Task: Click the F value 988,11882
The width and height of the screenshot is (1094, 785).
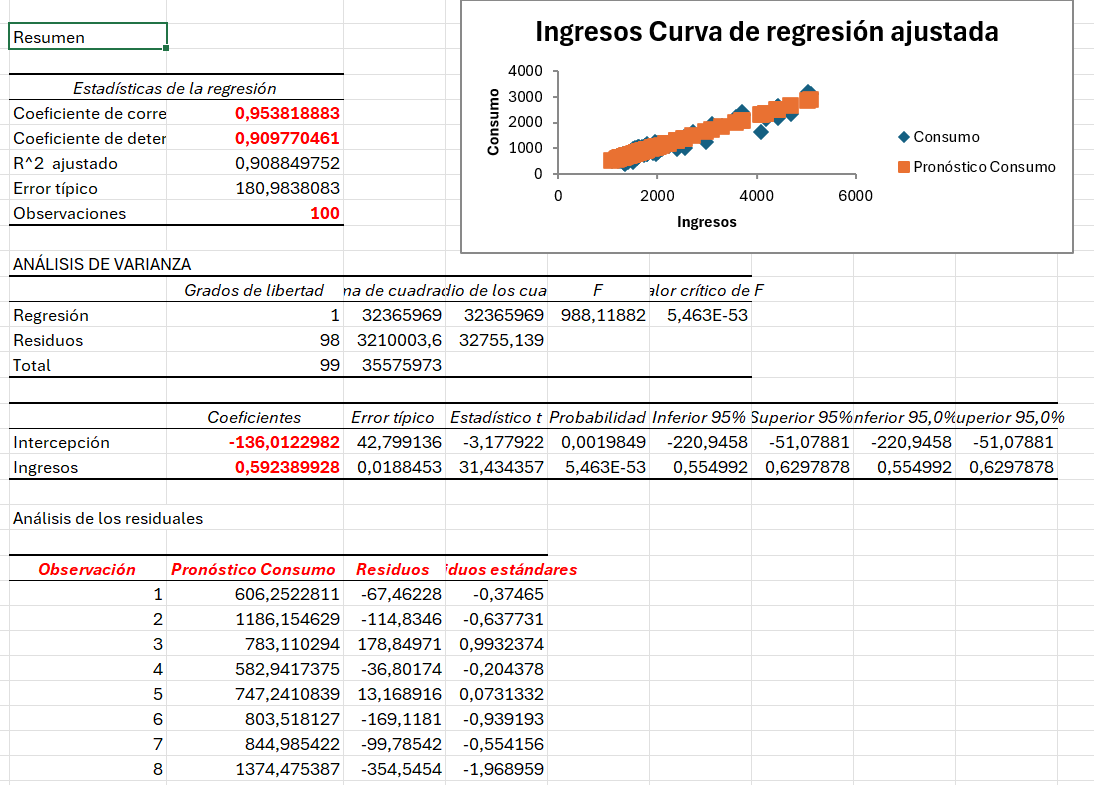Action: point(597,315)
